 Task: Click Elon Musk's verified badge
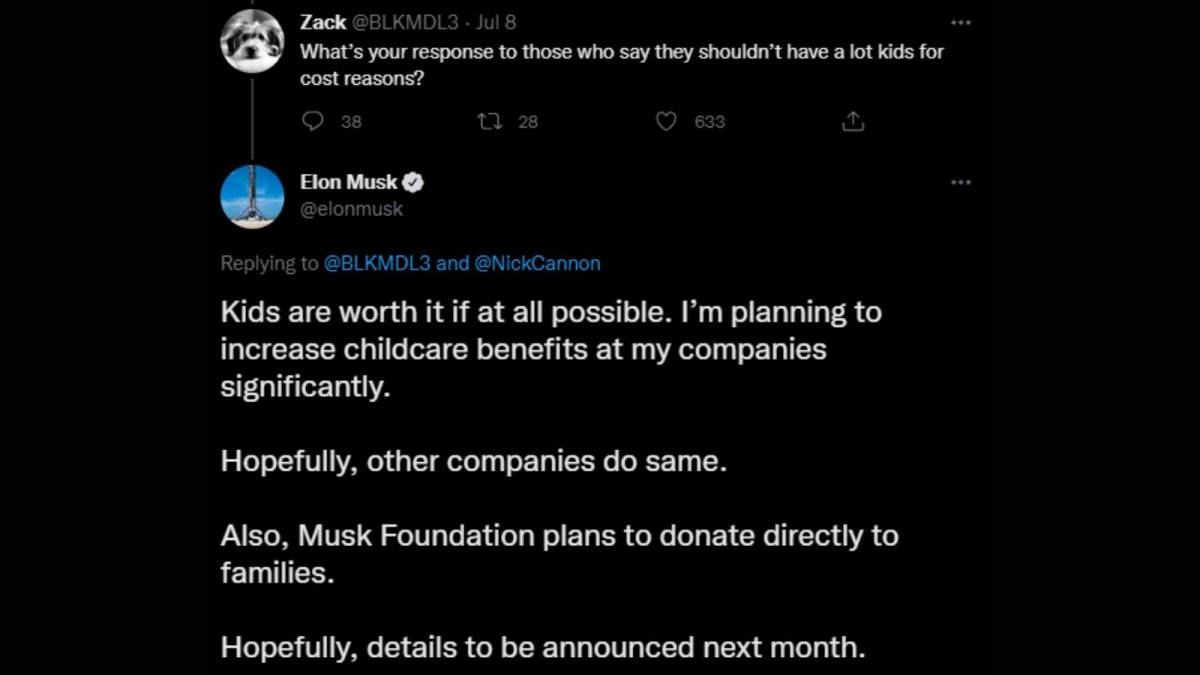point(414,182)
